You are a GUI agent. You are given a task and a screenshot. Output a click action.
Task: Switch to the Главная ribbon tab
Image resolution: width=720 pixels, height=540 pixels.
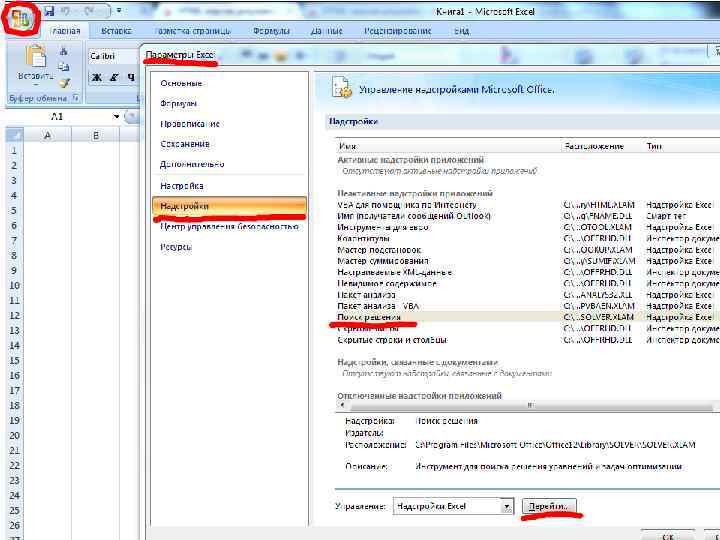[66, 31]
